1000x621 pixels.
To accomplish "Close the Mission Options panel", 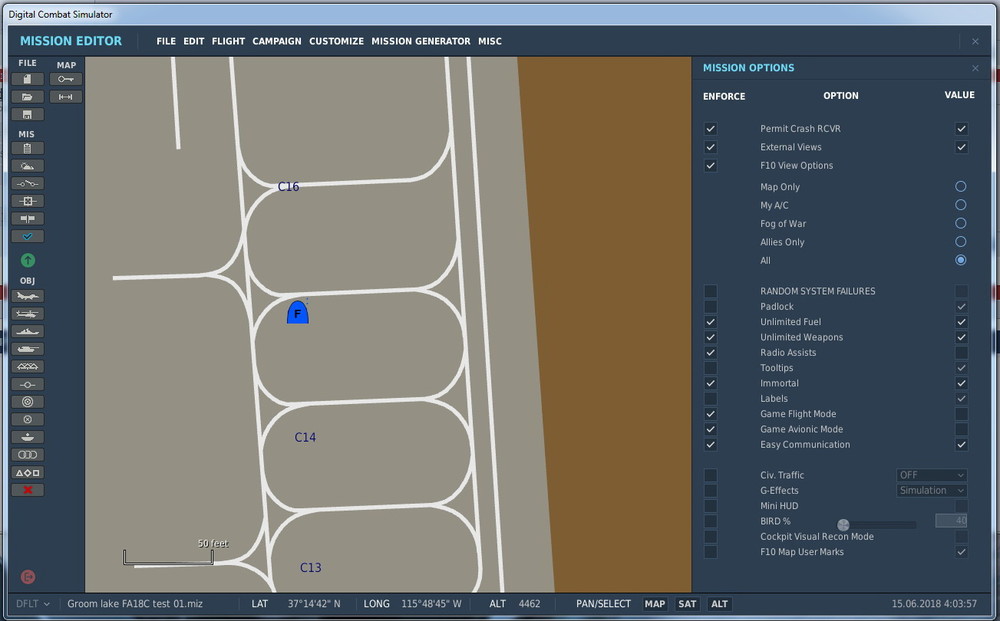I will click(x=975, y=68).
